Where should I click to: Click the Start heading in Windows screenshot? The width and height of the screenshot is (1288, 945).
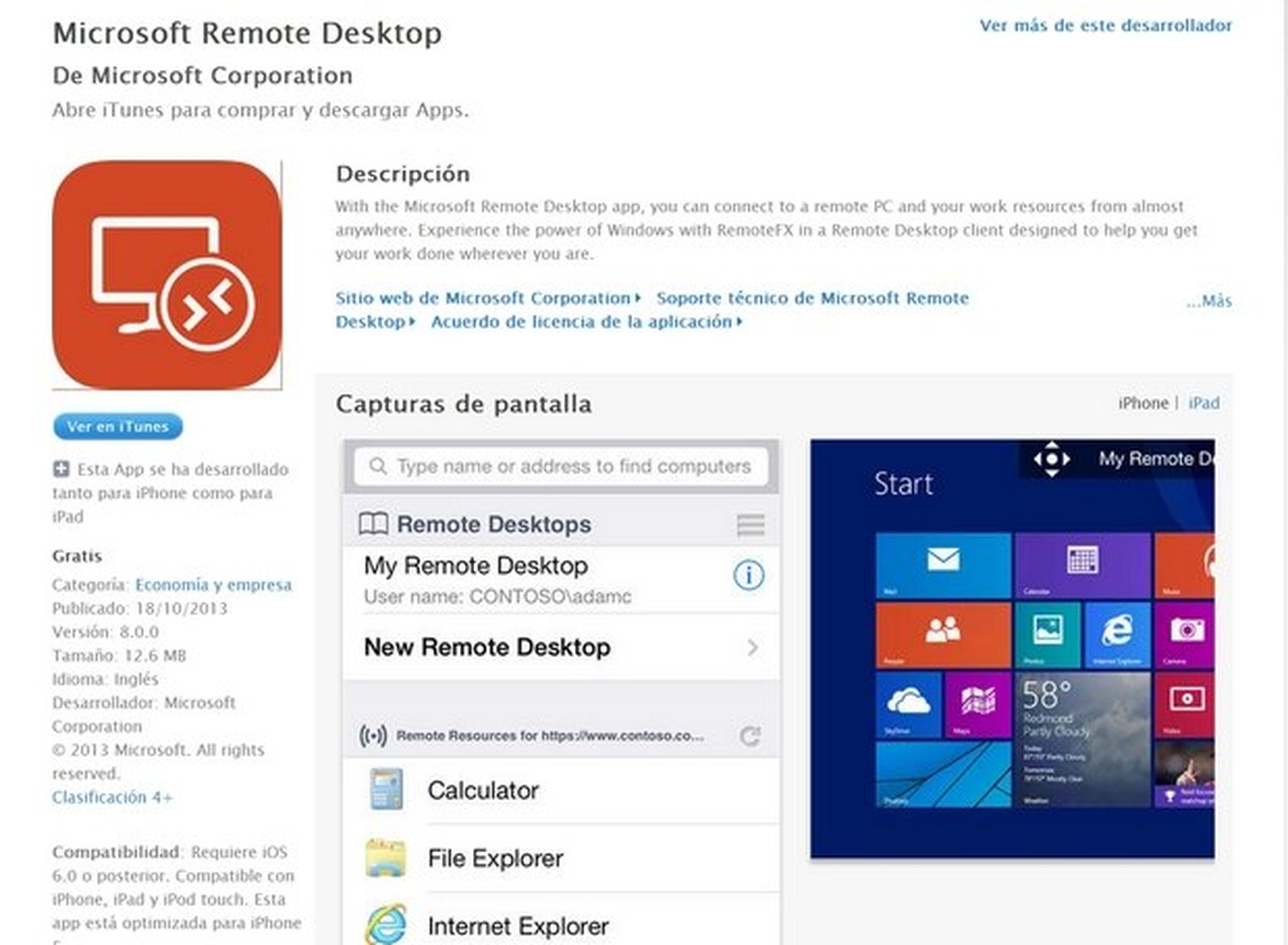[x=904, y=484]
